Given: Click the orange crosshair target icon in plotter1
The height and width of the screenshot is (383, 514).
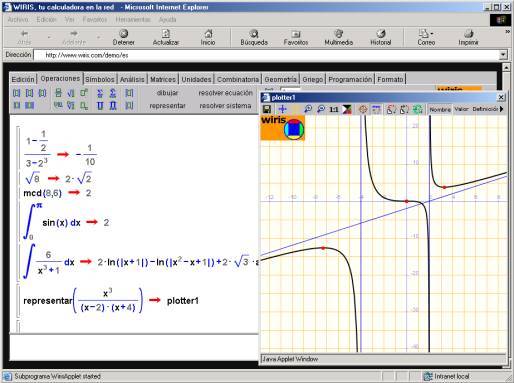Looking at the screenshot, I should coord(363,109).
